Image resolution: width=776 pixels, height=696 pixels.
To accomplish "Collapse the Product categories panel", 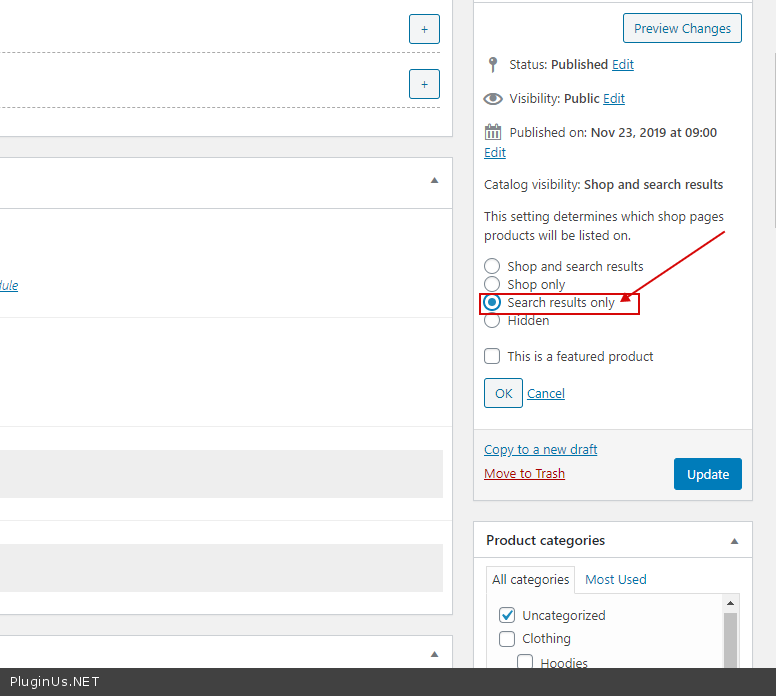I will click(x=735, y=541).
